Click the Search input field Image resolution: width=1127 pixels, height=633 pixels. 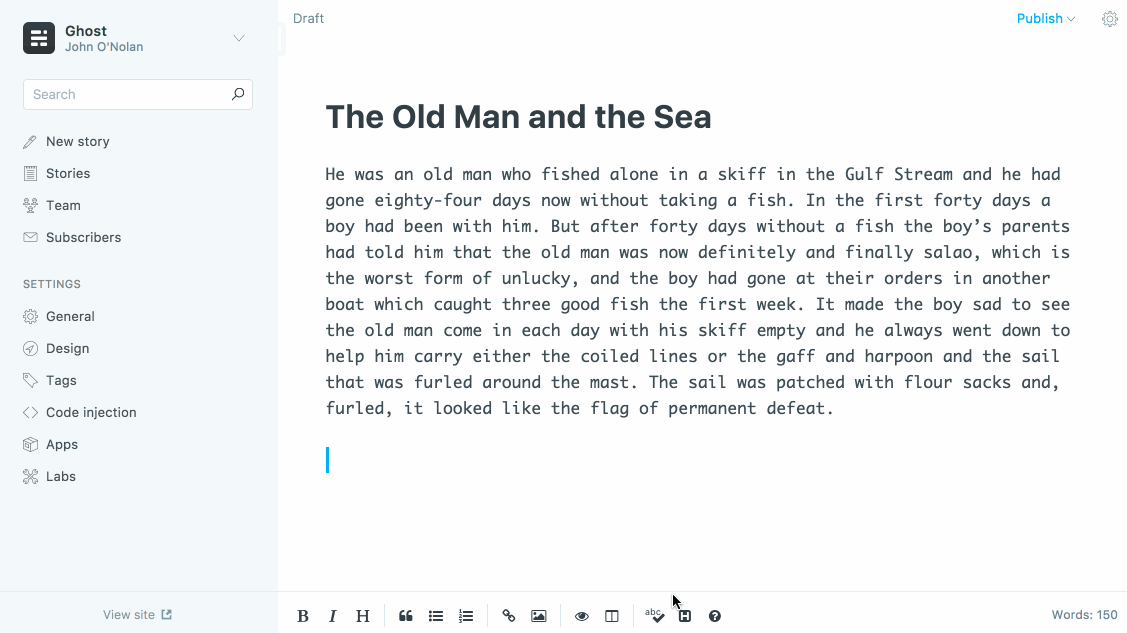pyautogui.click(x=128, y=94)
